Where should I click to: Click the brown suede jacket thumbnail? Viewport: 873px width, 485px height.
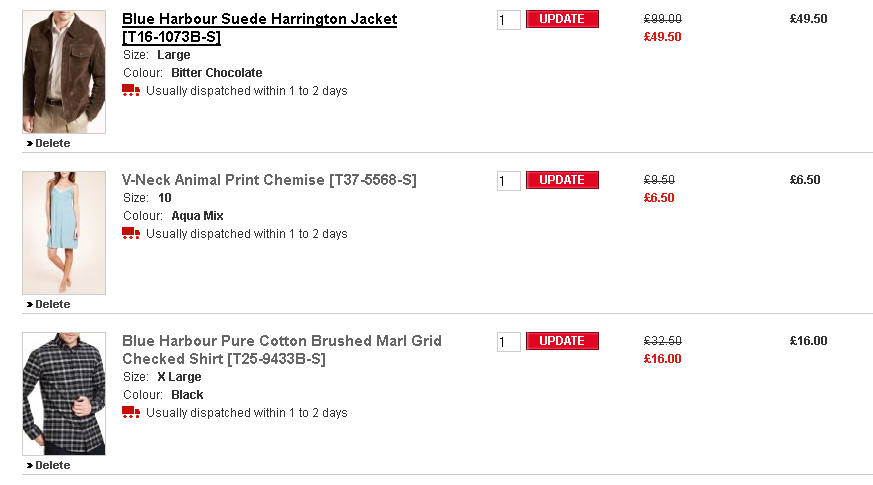pyautogui.click(x=64, y=72)
